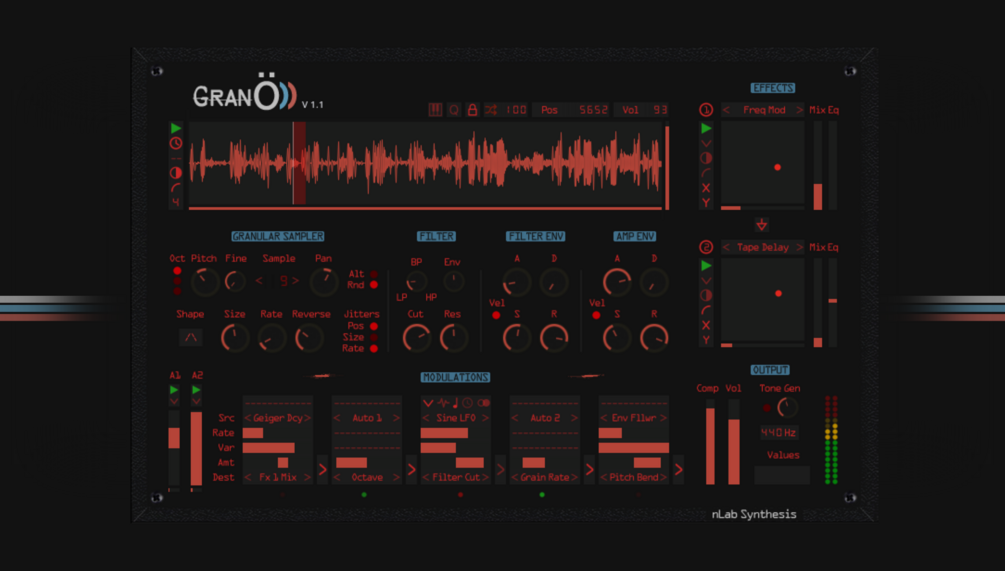Select the clock icon in Sine LFO slot

pos(468,403)
